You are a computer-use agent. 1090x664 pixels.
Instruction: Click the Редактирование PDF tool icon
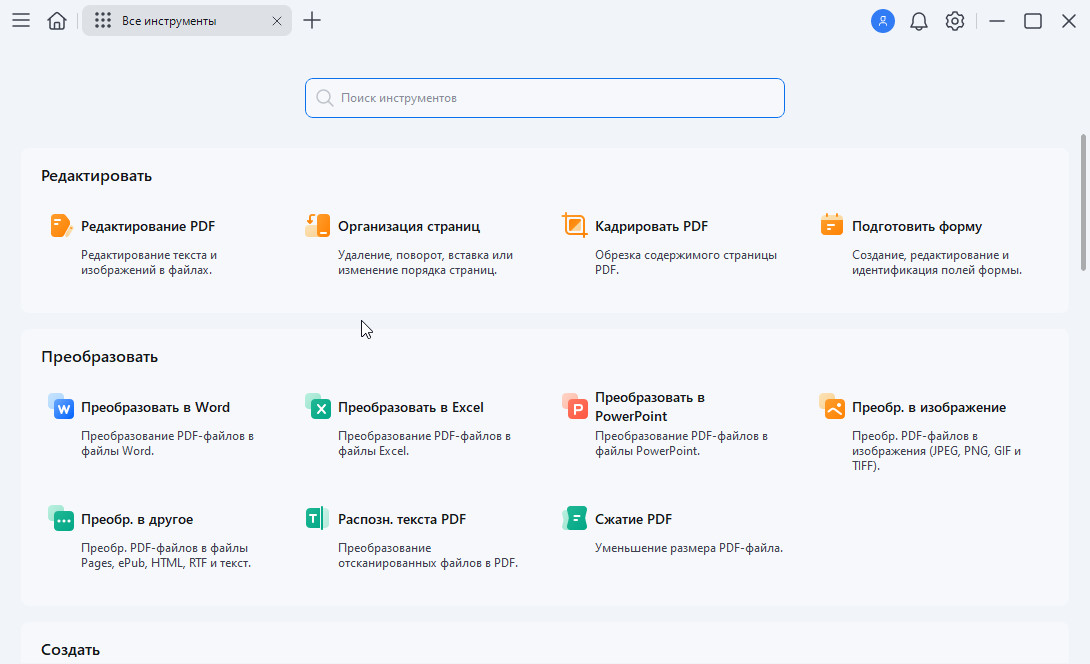click(x=61, y=226)
